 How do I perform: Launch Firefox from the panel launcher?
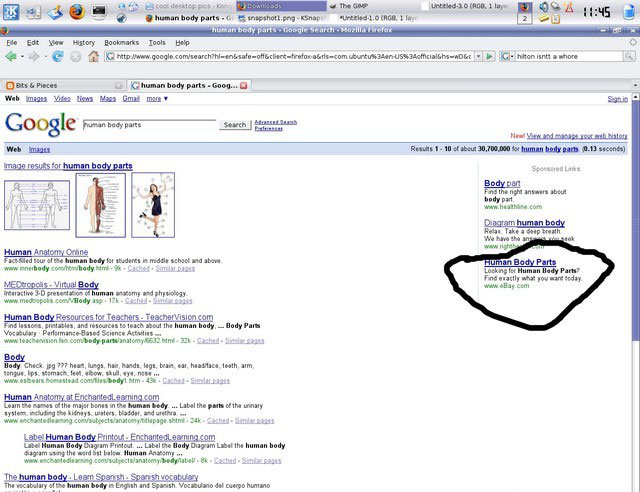pyautogui.click(x=77, y=11)
